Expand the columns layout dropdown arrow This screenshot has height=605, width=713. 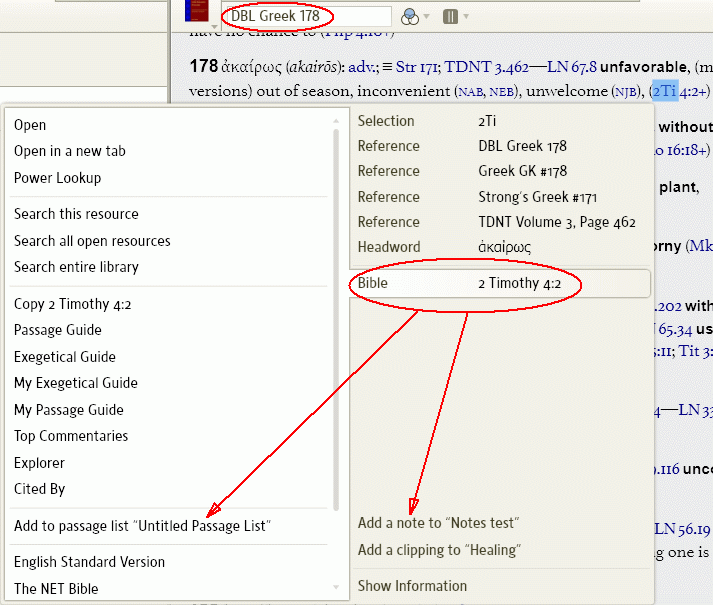[466, 17]
